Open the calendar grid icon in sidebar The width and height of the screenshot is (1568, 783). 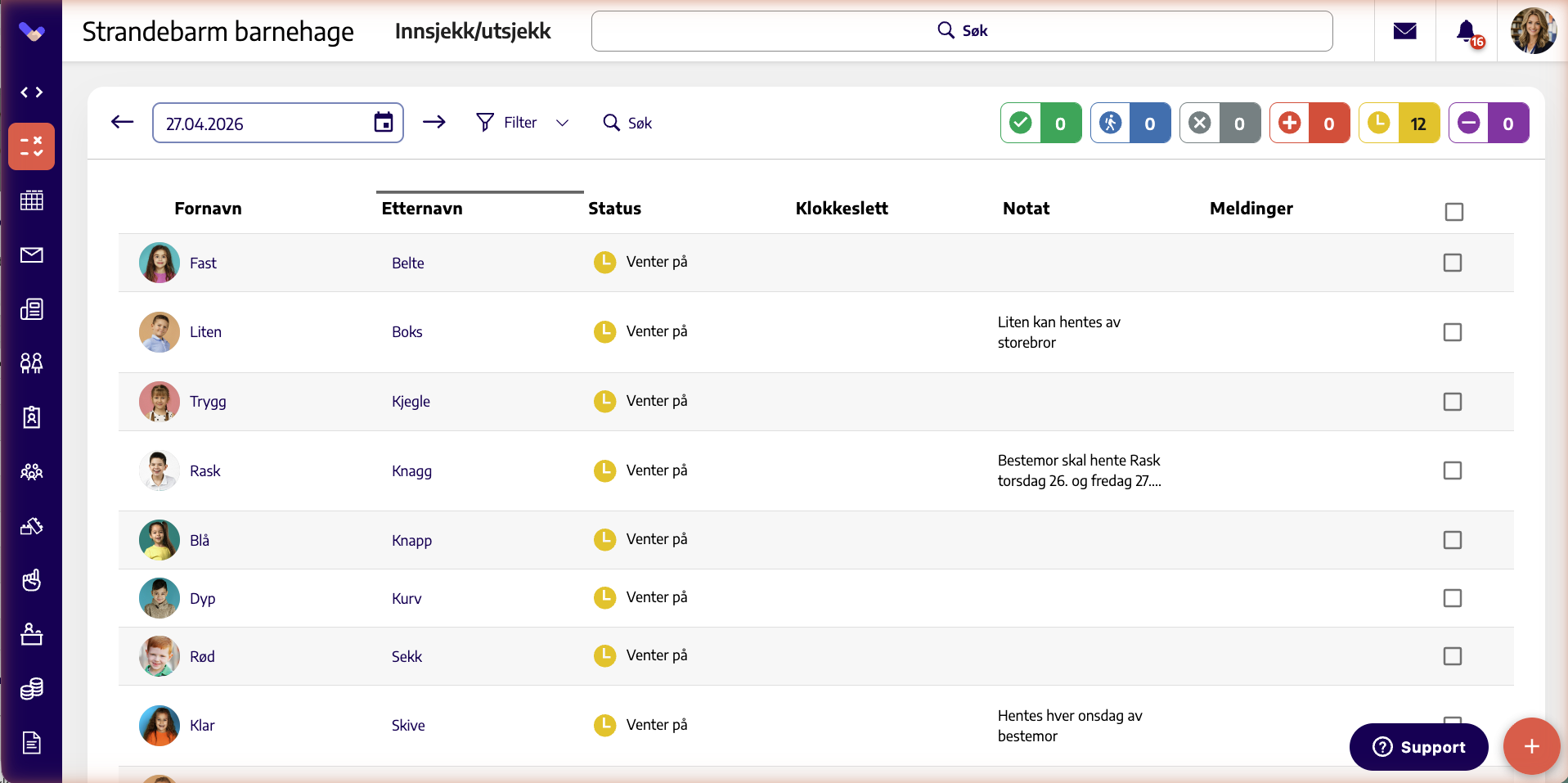(32, 200)
